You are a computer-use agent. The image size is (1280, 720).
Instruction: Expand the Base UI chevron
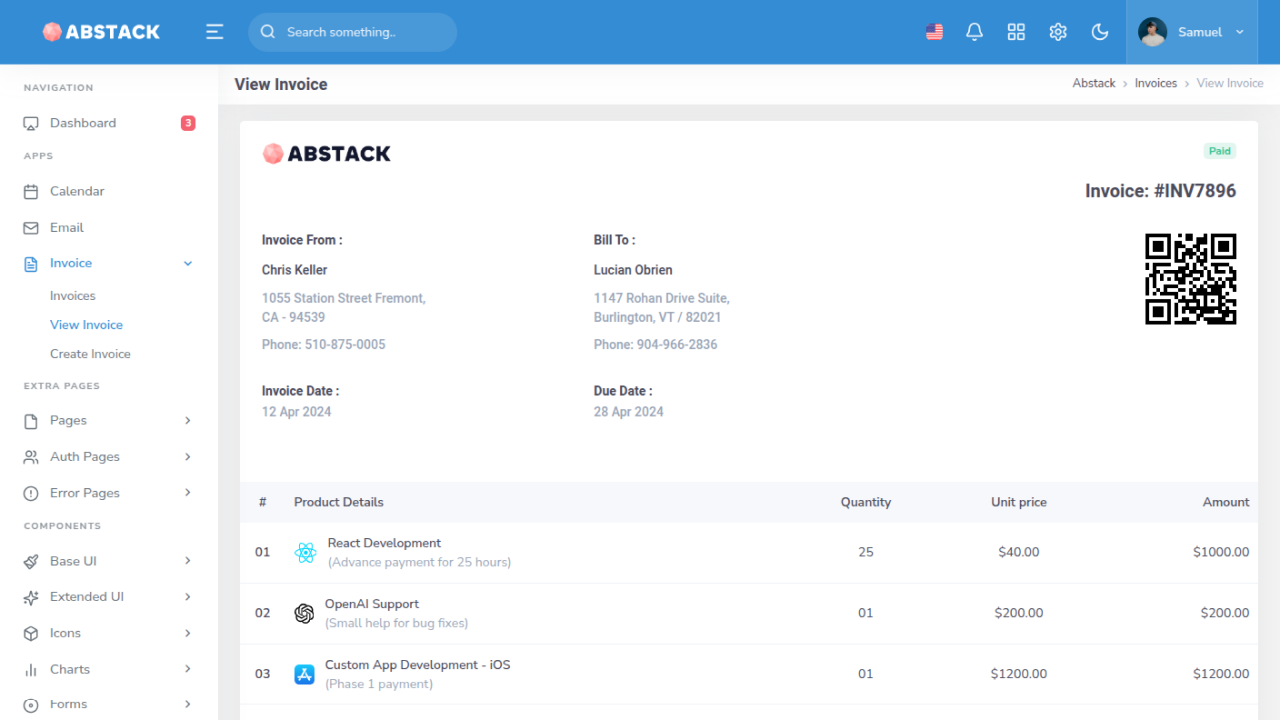(188, 561)
